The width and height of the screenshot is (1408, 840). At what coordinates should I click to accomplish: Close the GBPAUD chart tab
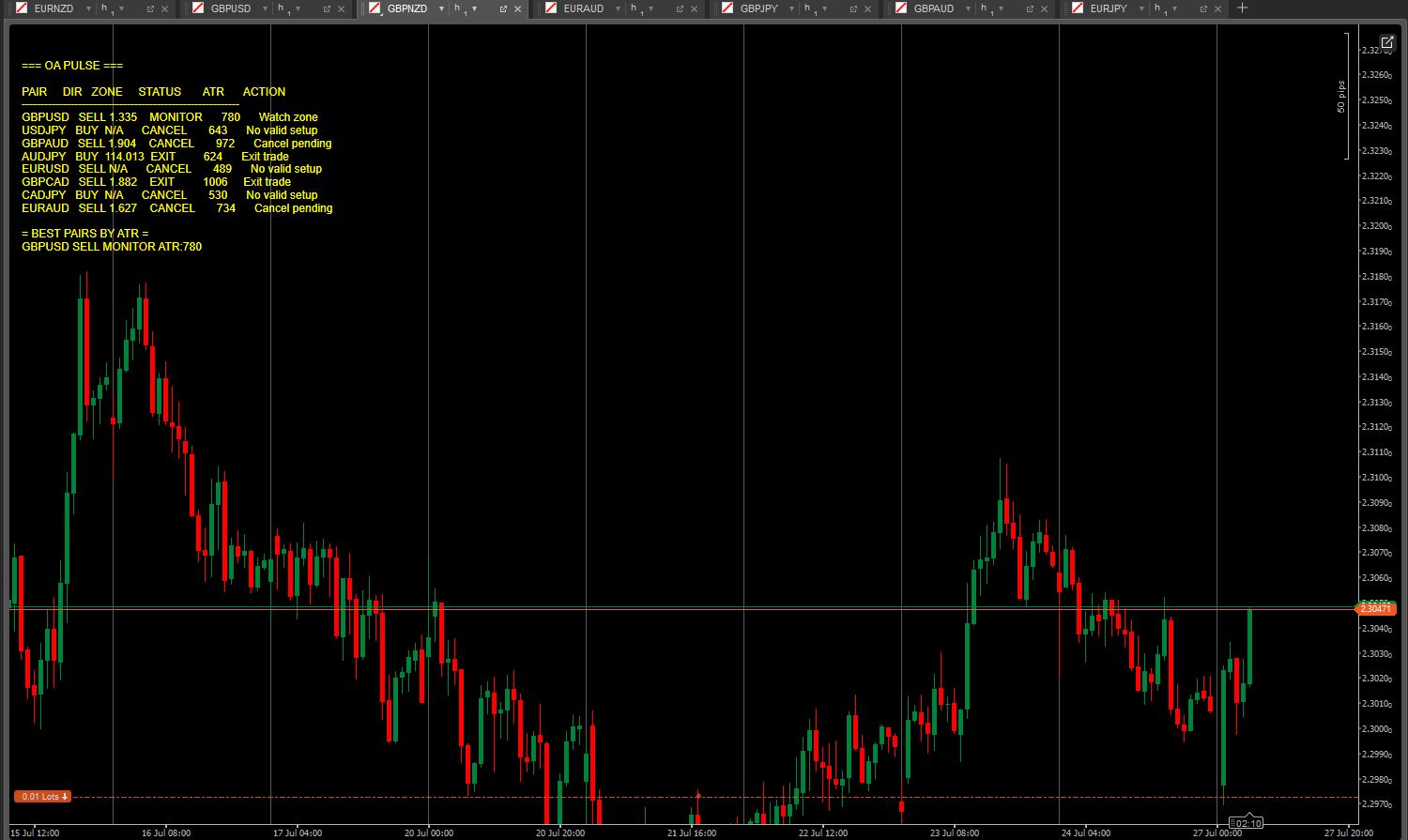pos(1045,8)
